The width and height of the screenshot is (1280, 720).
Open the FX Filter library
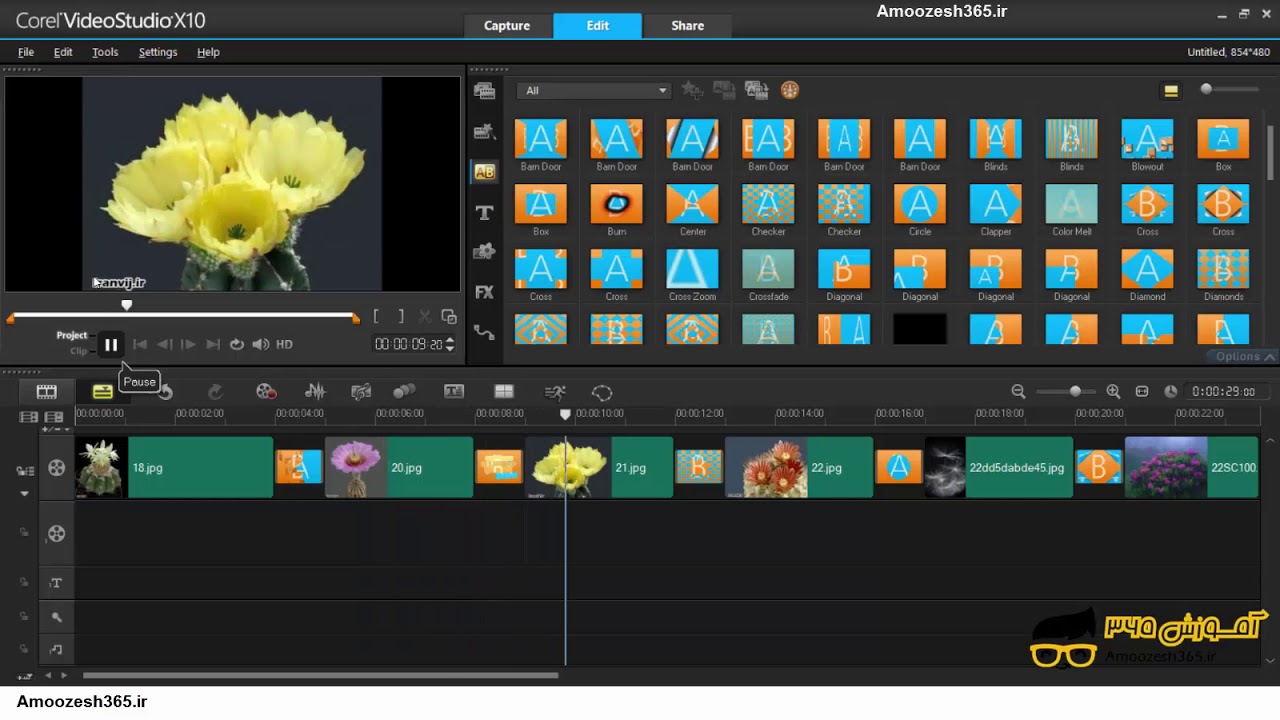(x=485, y=292)
